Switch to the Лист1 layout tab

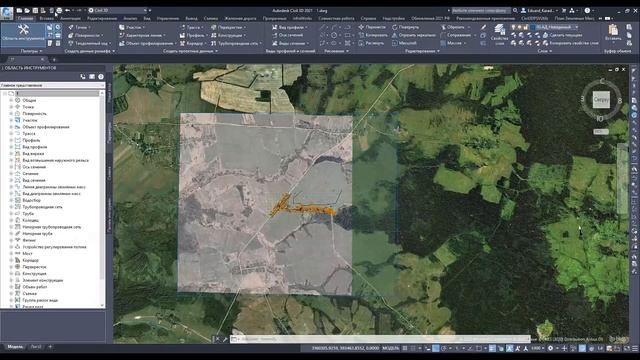(x=36, y=347)
